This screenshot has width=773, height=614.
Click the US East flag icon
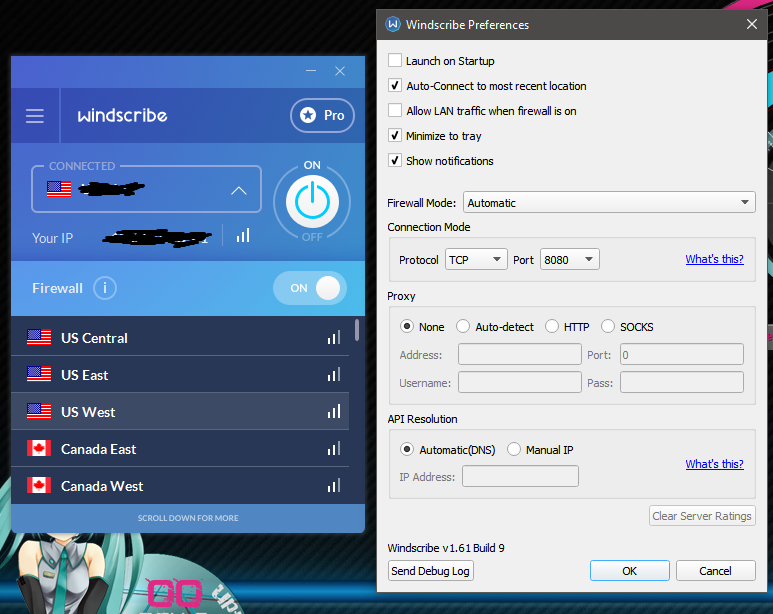(x=39, y=374)
